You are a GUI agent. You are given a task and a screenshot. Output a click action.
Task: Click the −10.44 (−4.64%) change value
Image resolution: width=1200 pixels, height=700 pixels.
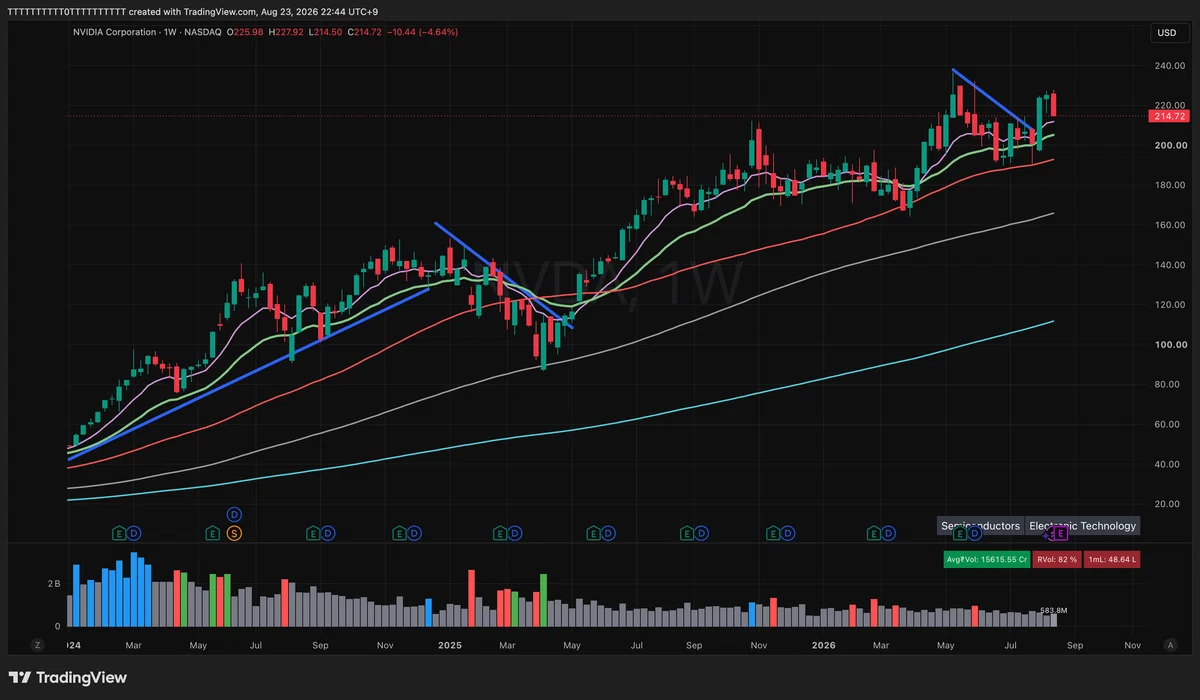(x=421, y=33)
